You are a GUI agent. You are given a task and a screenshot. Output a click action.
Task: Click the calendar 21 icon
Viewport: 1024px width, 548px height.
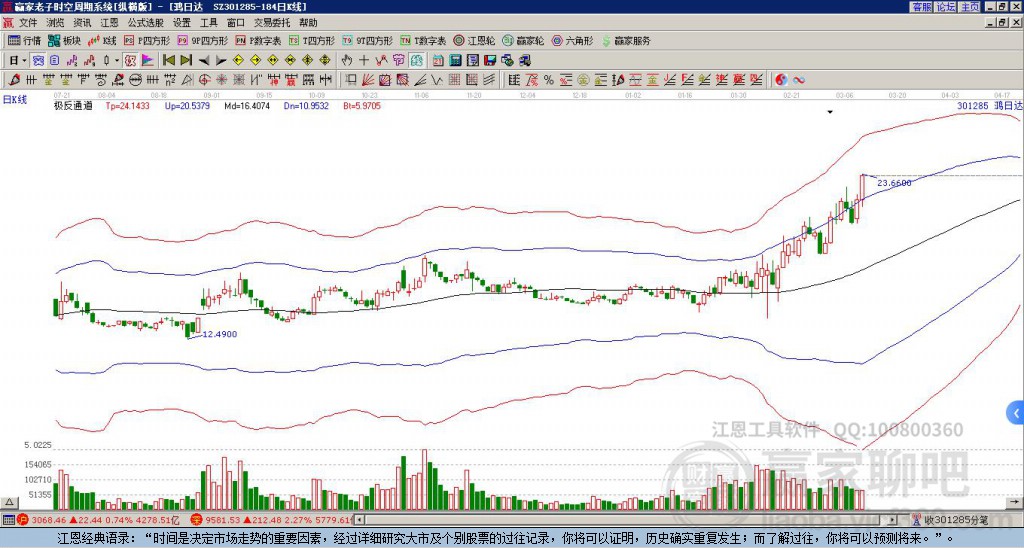438,61
